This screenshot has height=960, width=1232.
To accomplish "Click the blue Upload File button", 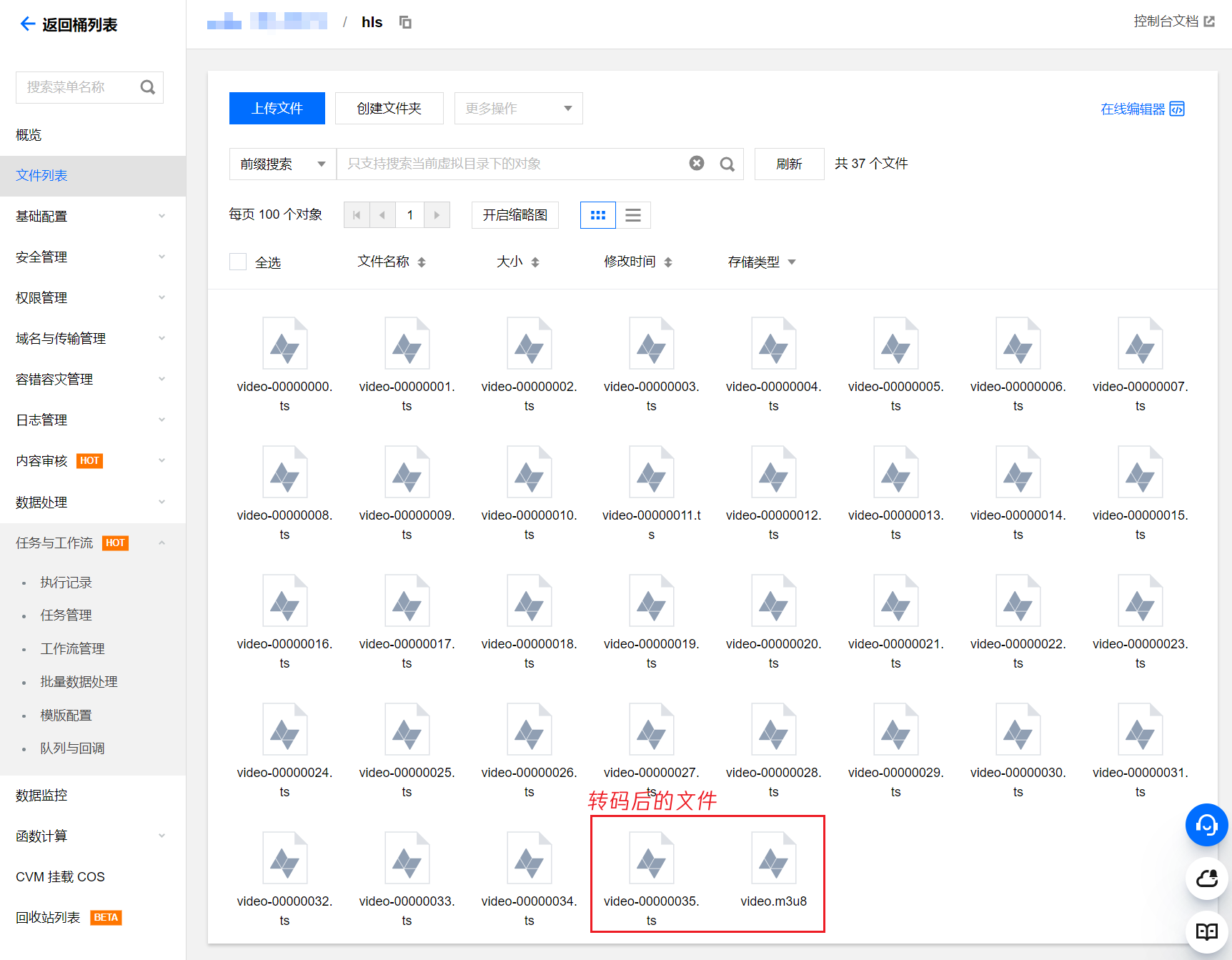I will coord(277,109).
